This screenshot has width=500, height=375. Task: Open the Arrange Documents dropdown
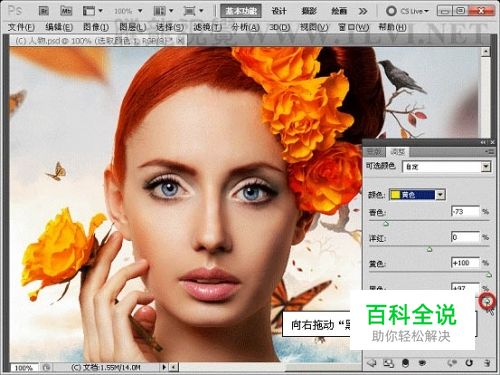tap(163, 11)
